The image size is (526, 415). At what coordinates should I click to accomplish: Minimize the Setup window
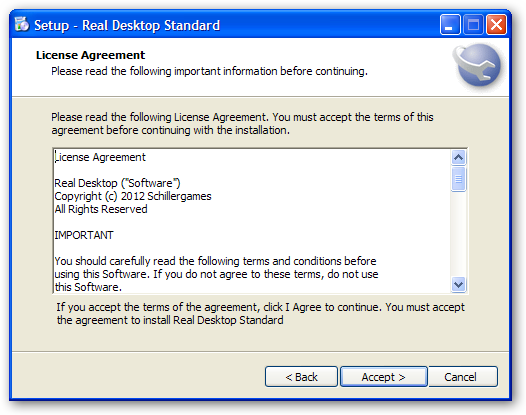(450, 25)
